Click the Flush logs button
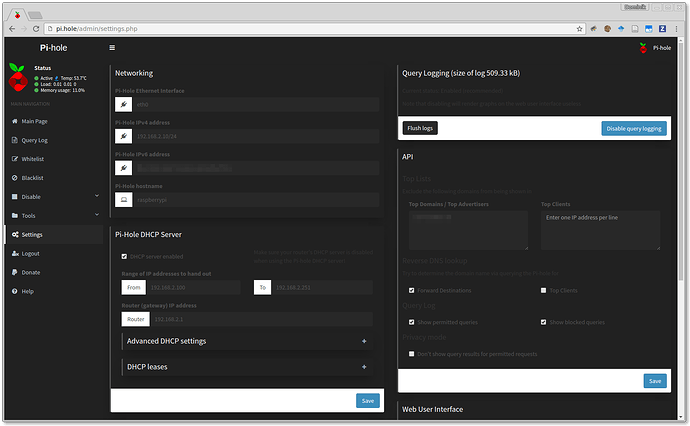This screenshot has width=690, height=426. [420, 128]
